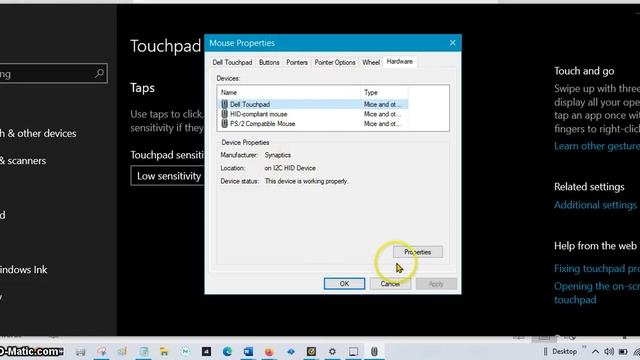Click the battery tray icon
The height and width of the screenshot is (360, 640).
[x=623, y=351]
